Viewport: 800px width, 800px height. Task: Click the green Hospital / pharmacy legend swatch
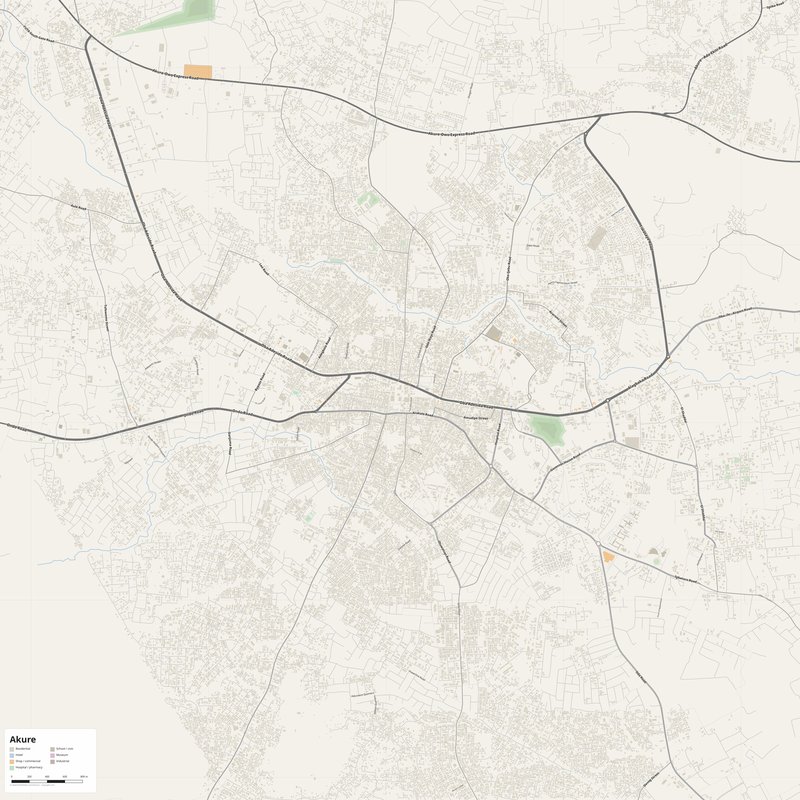tap(12, 768)
